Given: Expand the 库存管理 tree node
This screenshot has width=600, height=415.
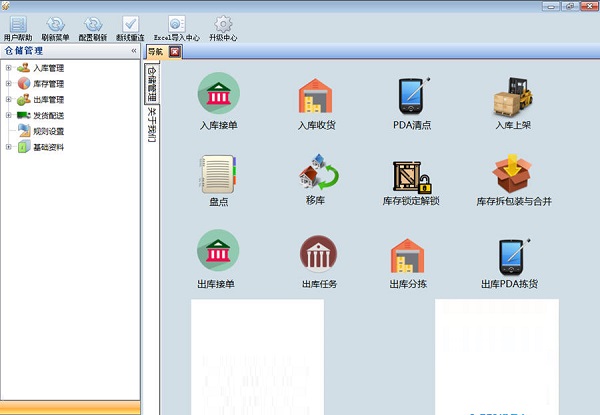Looking at the screenshot, I should point(8,83).
